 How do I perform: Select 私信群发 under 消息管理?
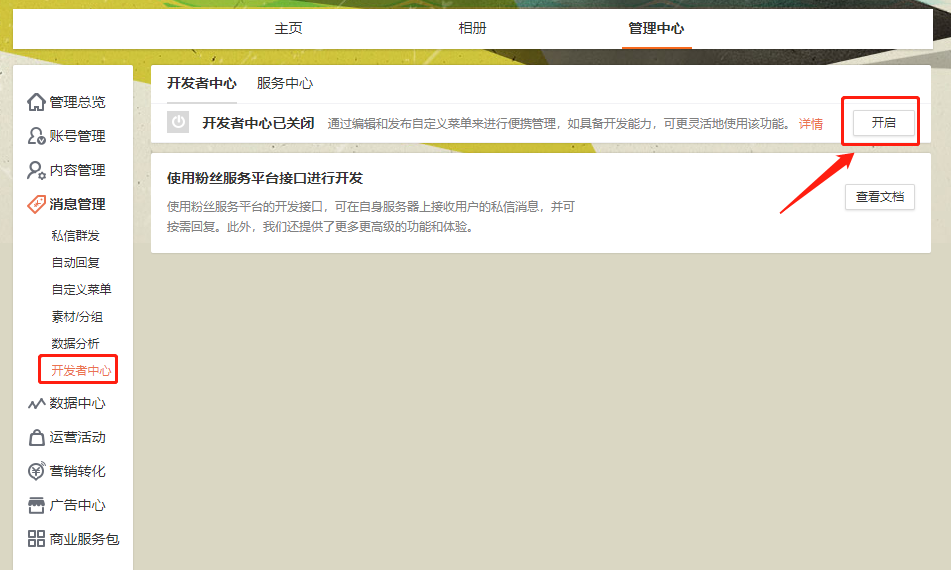click(75, 236)
